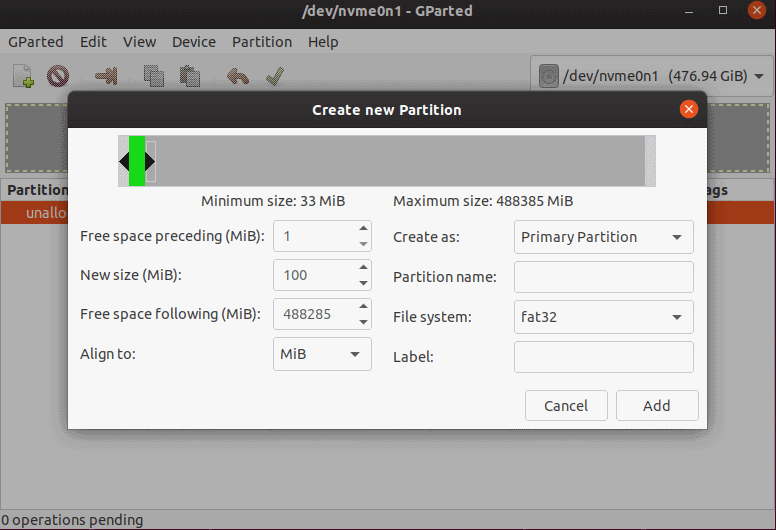Image resolution: width=776 pixels, height=530 pixels.
Task: Click the New partition toolbar icon
Action: [x=23, y=76]
